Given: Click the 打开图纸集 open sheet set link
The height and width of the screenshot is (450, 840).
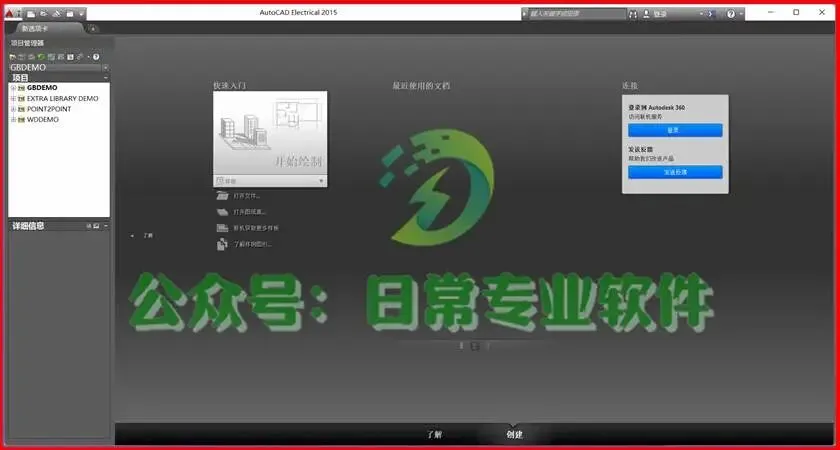Looking at the screenshot, I should (250, 212).
